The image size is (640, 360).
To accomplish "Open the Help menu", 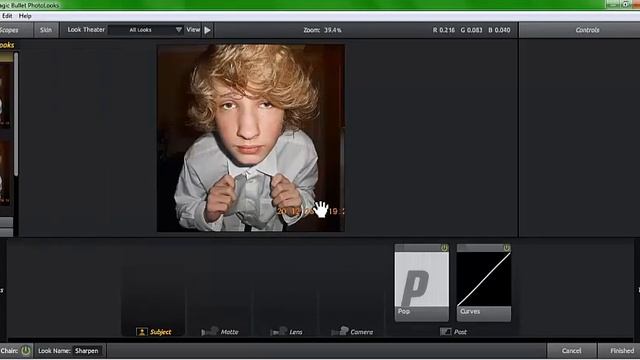I will [x=25, y=16].
